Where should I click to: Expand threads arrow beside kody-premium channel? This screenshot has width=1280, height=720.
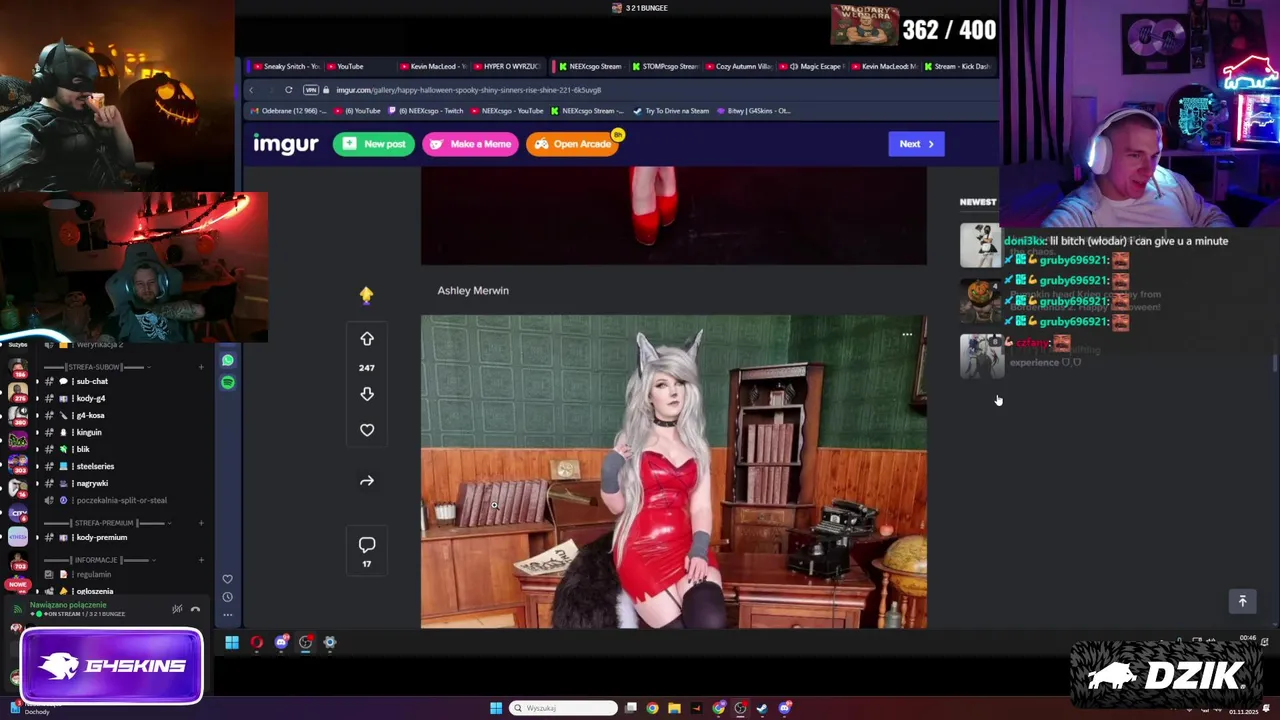click(x=38, y=537)
